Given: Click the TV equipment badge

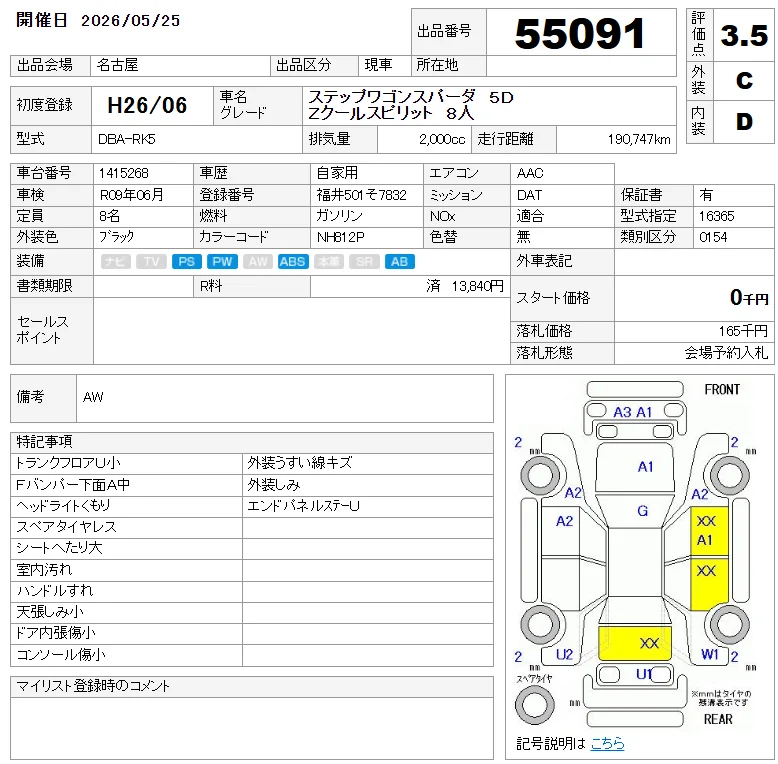Looking at the screenshot, I should point(151,261).
